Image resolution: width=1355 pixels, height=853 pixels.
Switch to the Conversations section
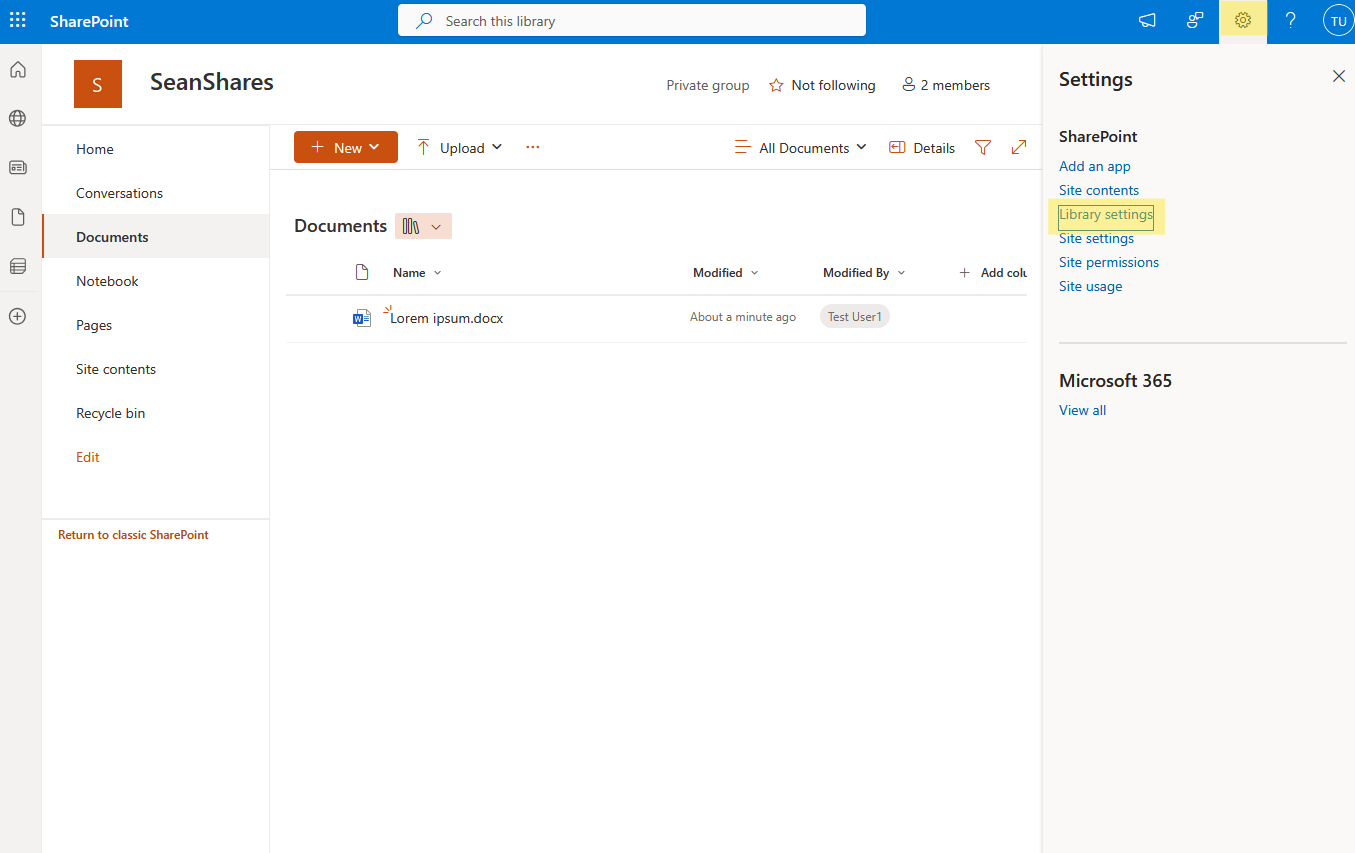coord(119,192)
